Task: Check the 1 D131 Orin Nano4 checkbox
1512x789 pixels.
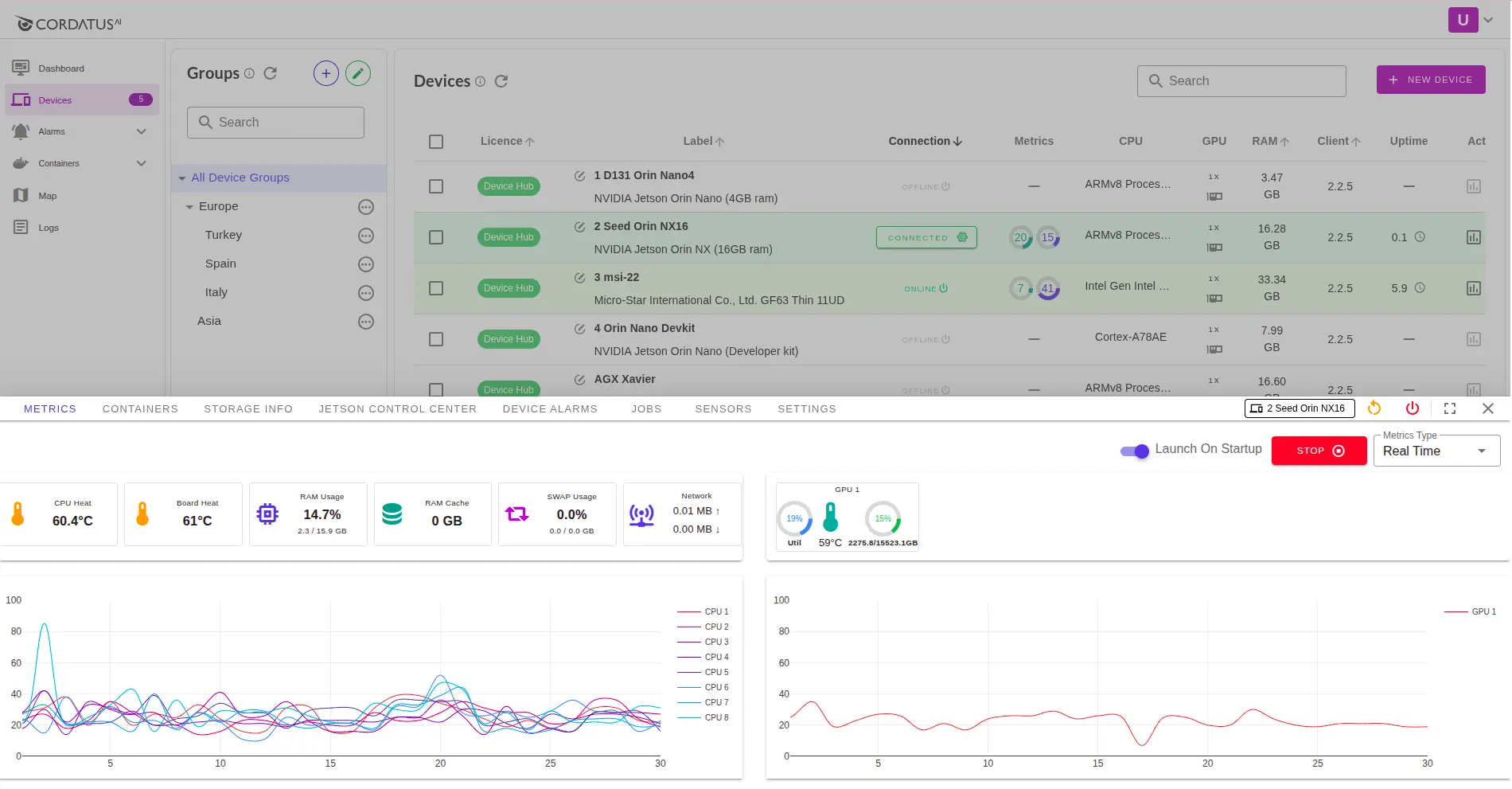Action: (436, 186)
